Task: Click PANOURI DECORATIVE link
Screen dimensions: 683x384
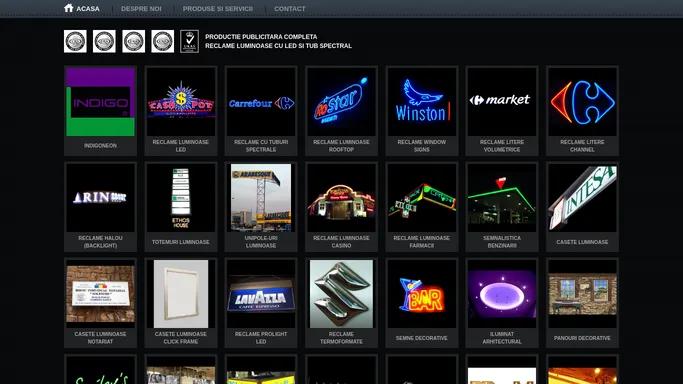Action: pyautogui.click(x=582, y=338)
